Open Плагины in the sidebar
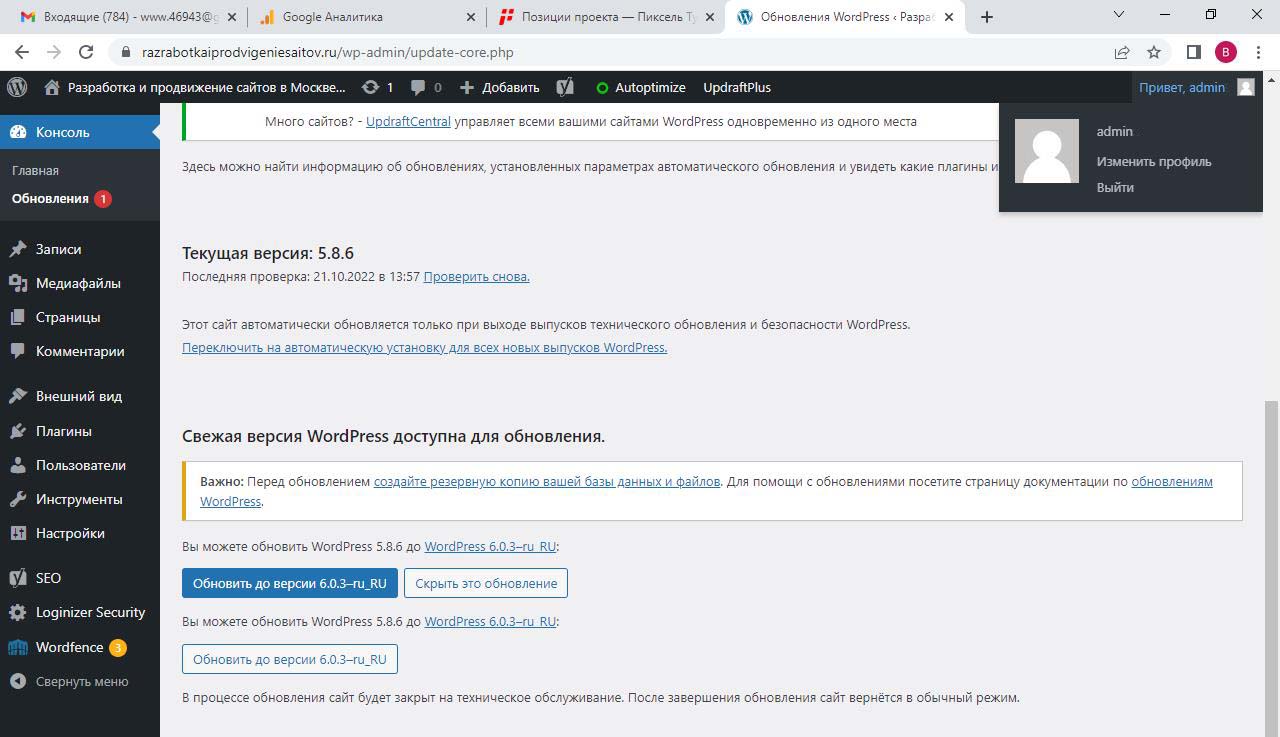The image size is (1280, 737). (x=63, y=431)
